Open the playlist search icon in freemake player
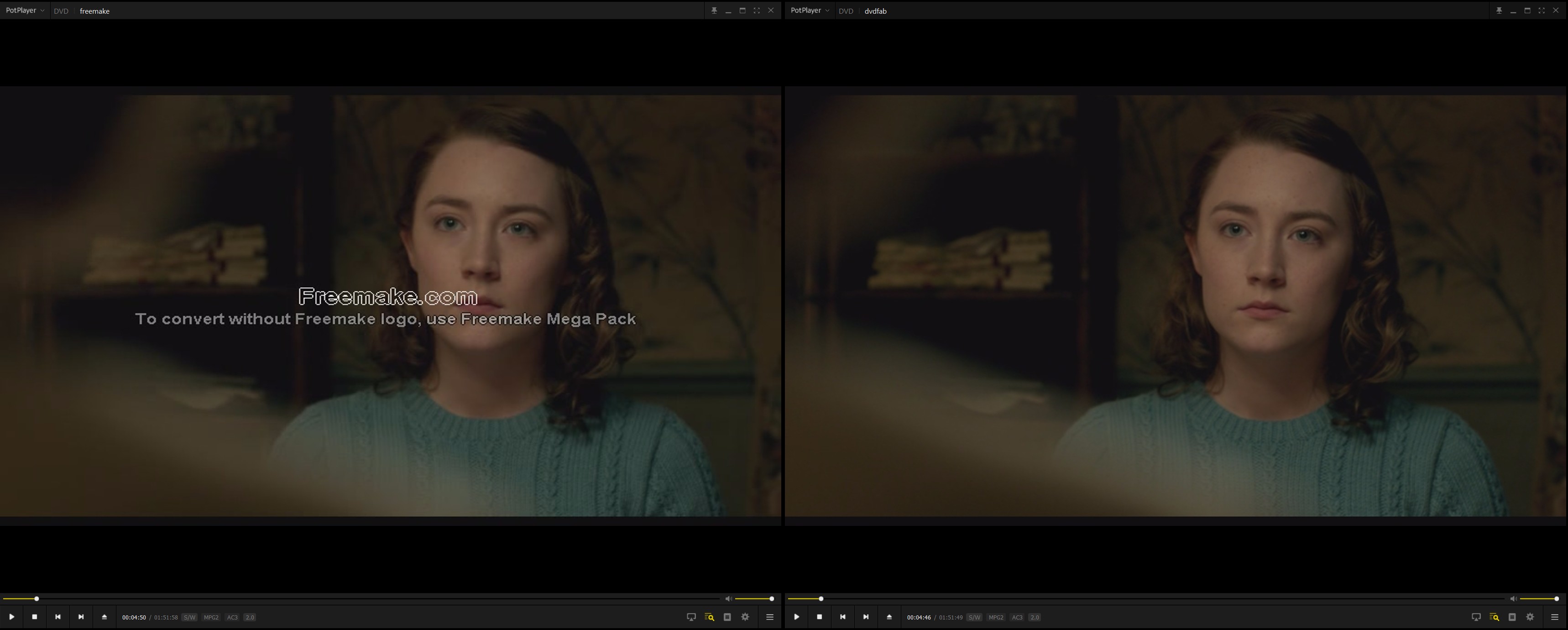The height and width of the screenshot is (630, 1568). point(709,617)
